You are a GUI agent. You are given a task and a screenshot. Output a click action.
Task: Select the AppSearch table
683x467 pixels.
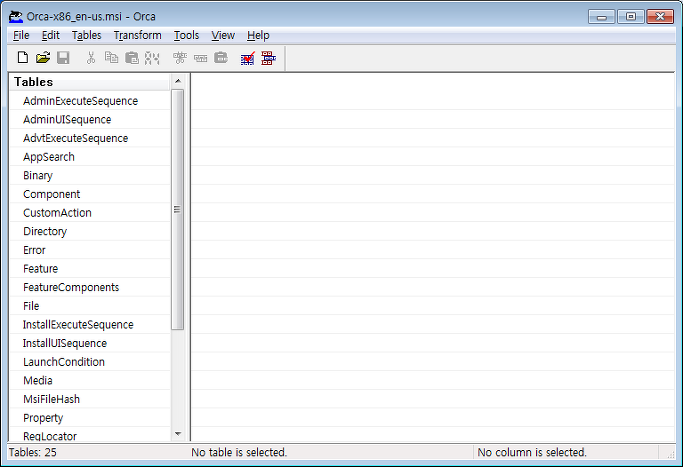point(90,157)
